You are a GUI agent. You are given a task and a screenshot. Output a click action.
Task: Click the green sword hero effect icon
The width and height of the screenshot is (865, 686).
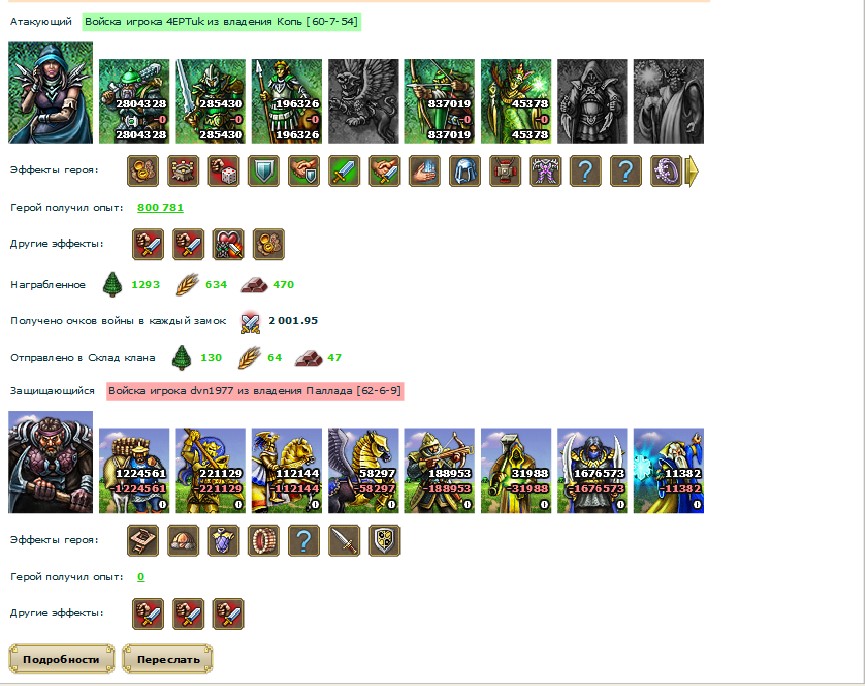click(344, 171)
